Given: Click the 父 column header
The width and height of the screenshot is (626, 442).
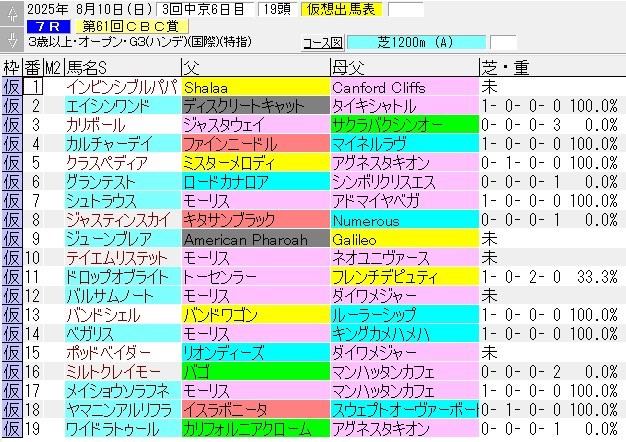Looking at the screenshot, I should tap(256, 67).
